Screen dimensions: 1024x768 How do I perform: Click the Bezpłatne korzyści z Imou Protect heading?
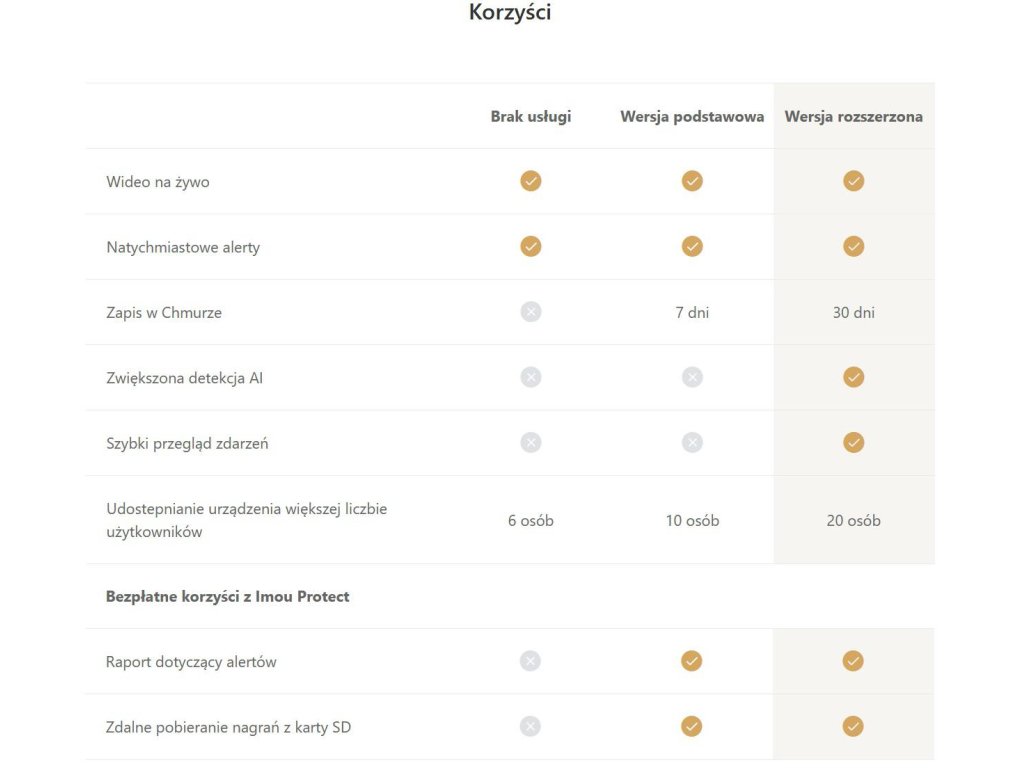[228, 596]
